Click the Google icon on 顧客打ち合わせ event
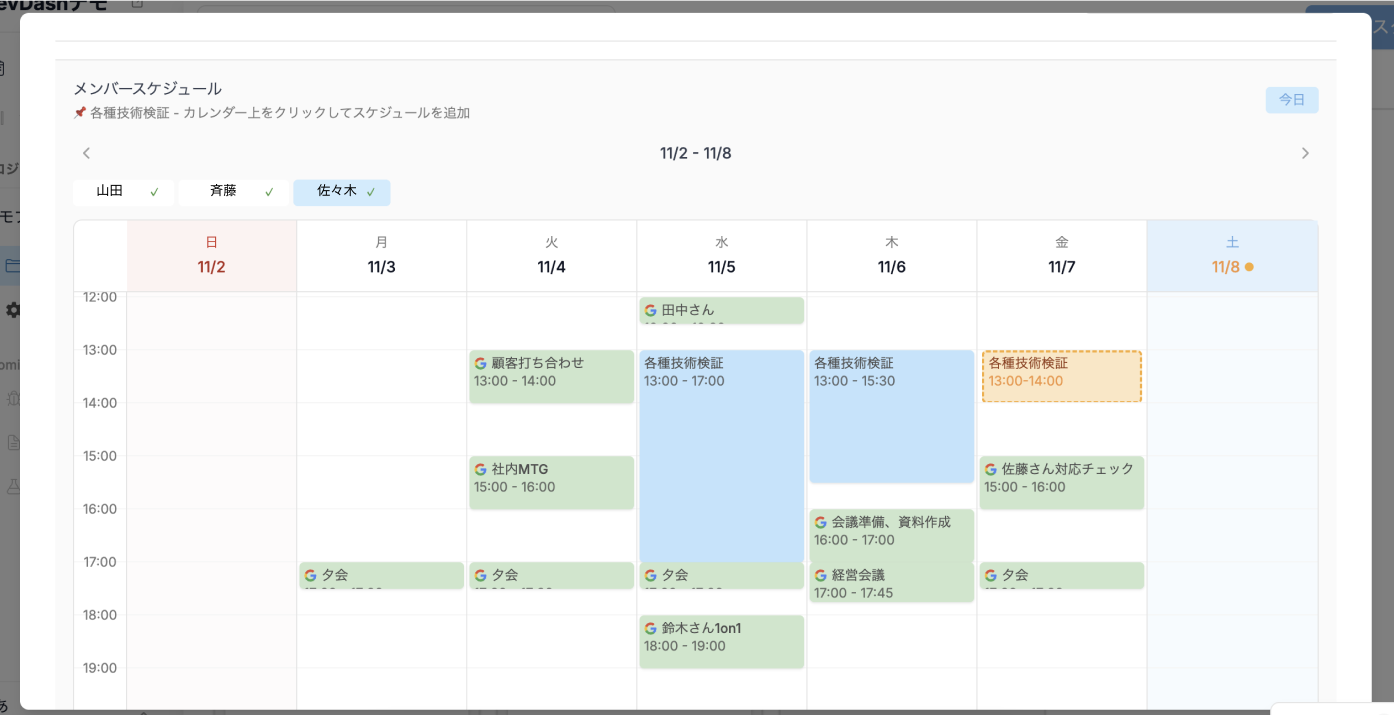Image resolution: width=1394 pixels, height=715 pixels. click(480, 363)
